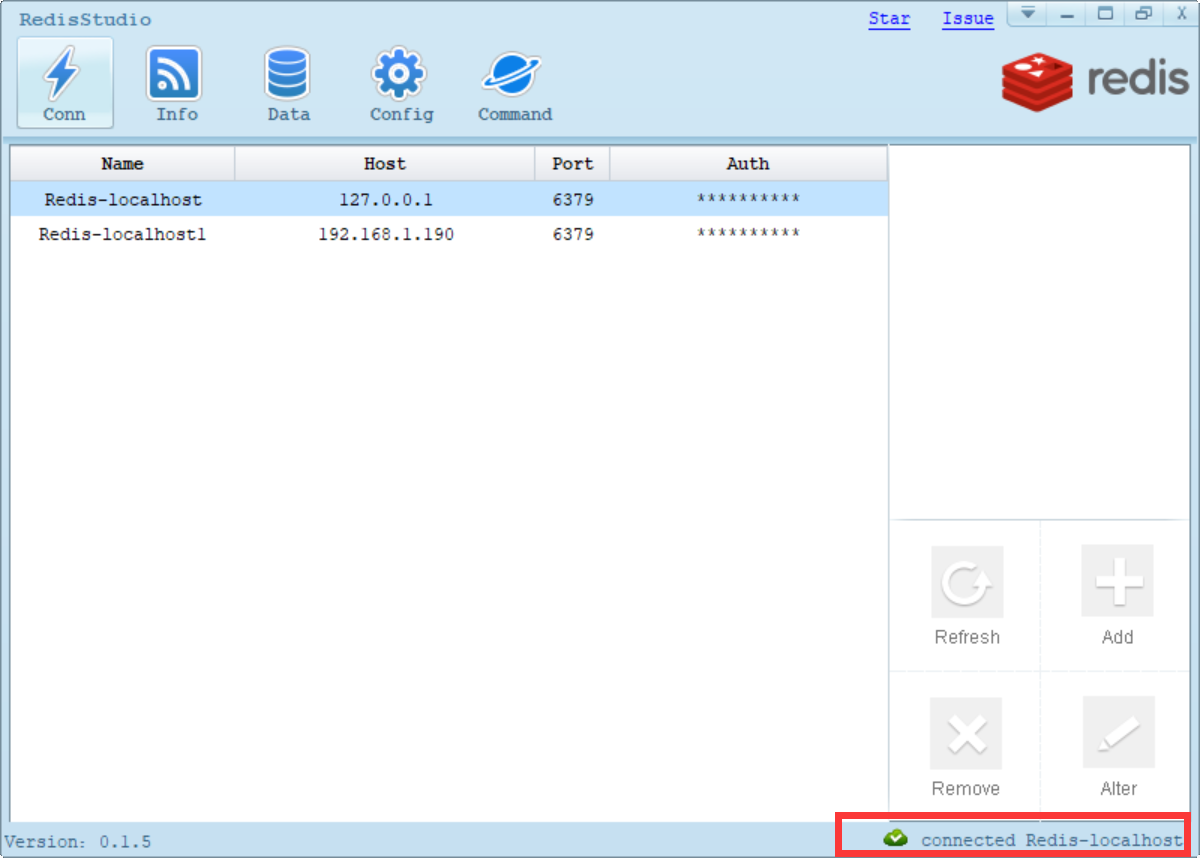1200x858 pixels.
Task: Open the Conn lightning bolt tab
Action: (x=65, y=83)
